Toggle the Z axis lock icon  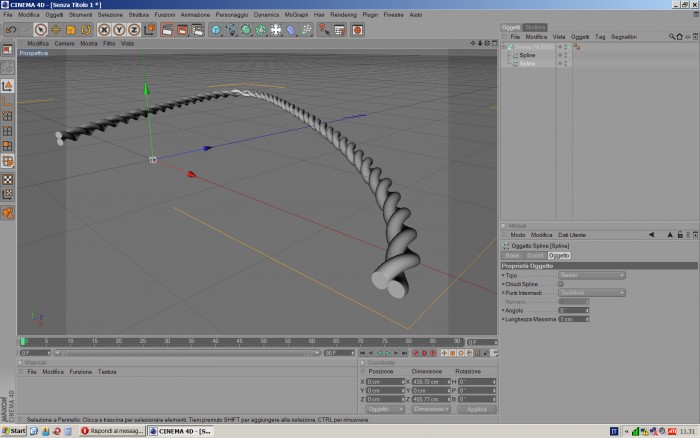(134, 30)
